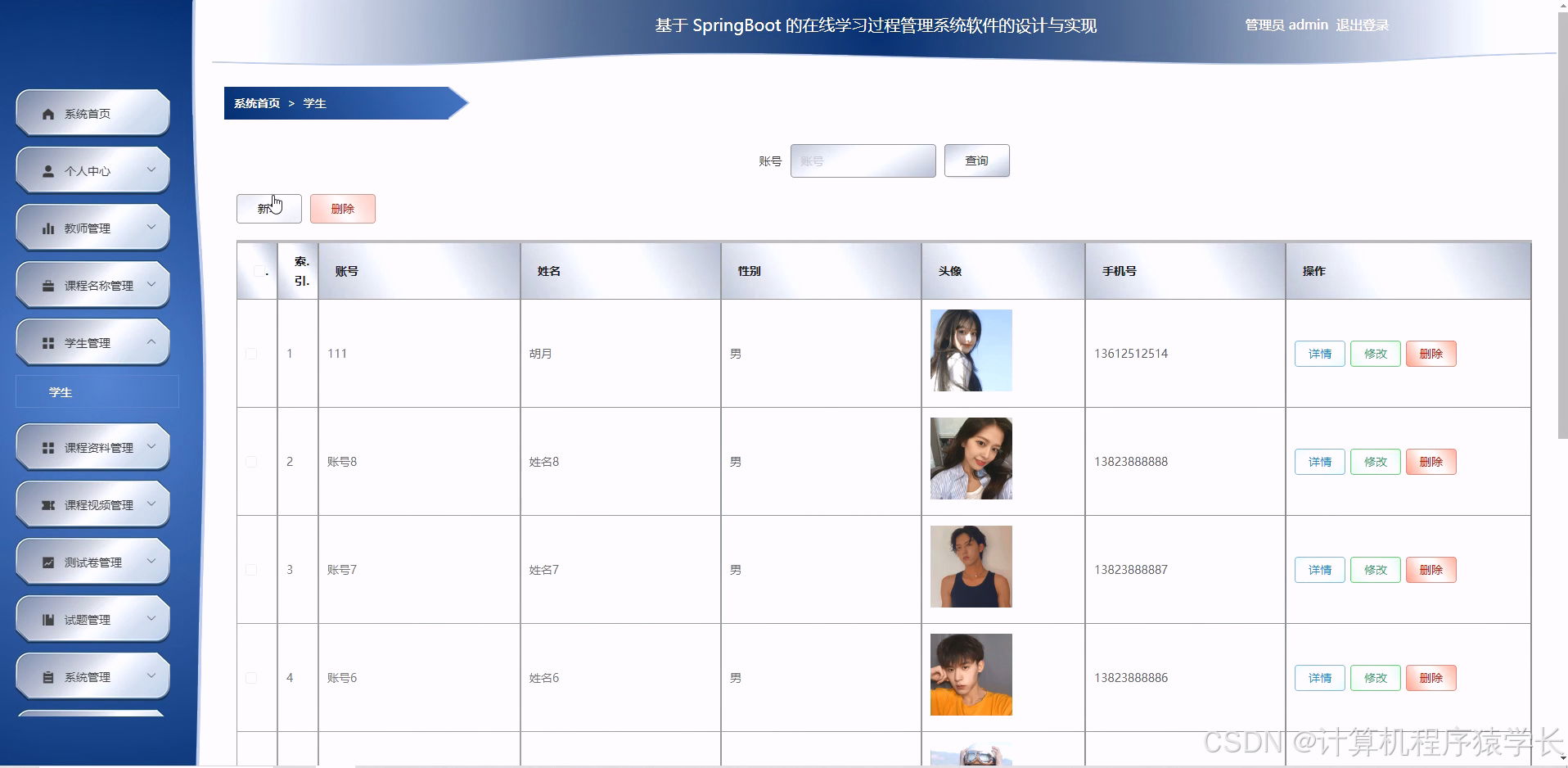
Task: Focus the 账号 search input field
Action: click(x=863, y=160)
